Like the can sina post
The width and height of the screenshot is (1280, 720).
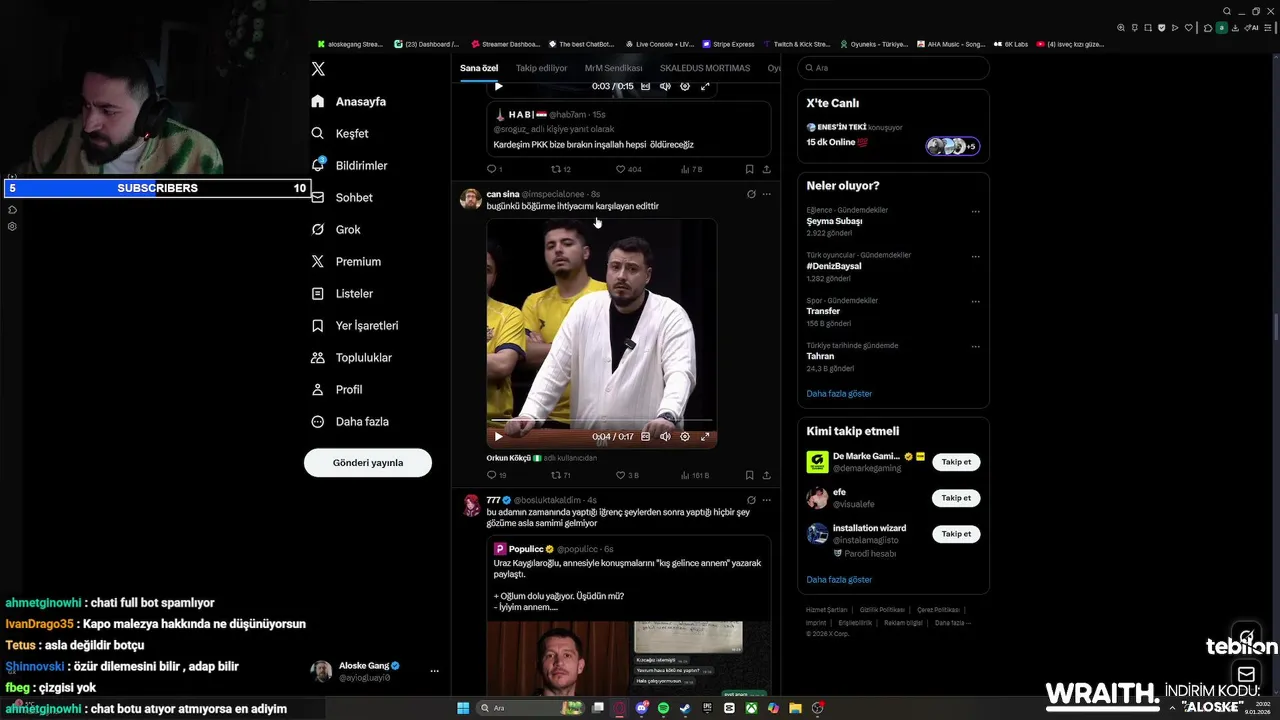click(627, 475)
